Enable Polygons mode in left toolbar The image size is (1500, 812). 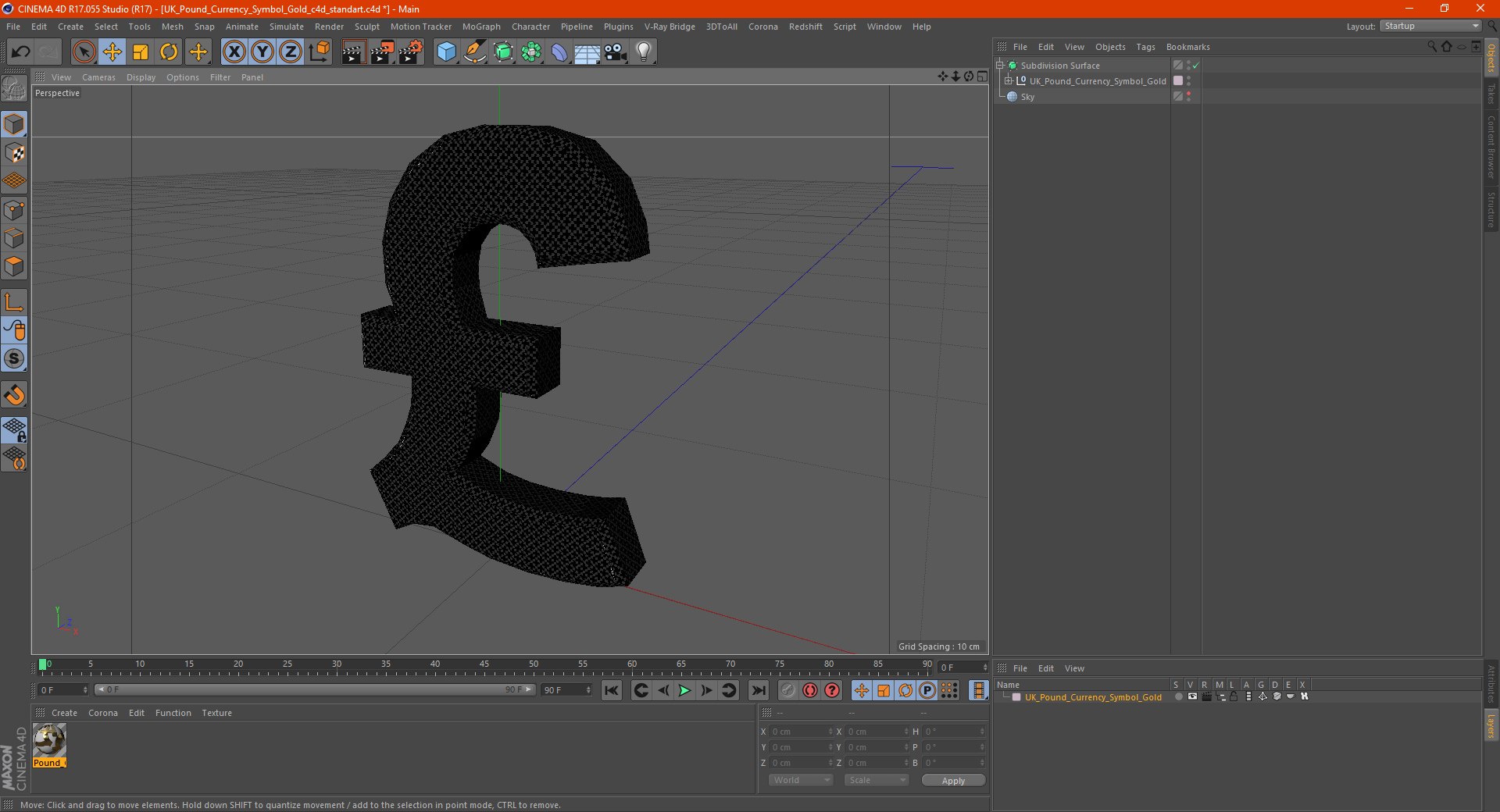pos(15,267)
